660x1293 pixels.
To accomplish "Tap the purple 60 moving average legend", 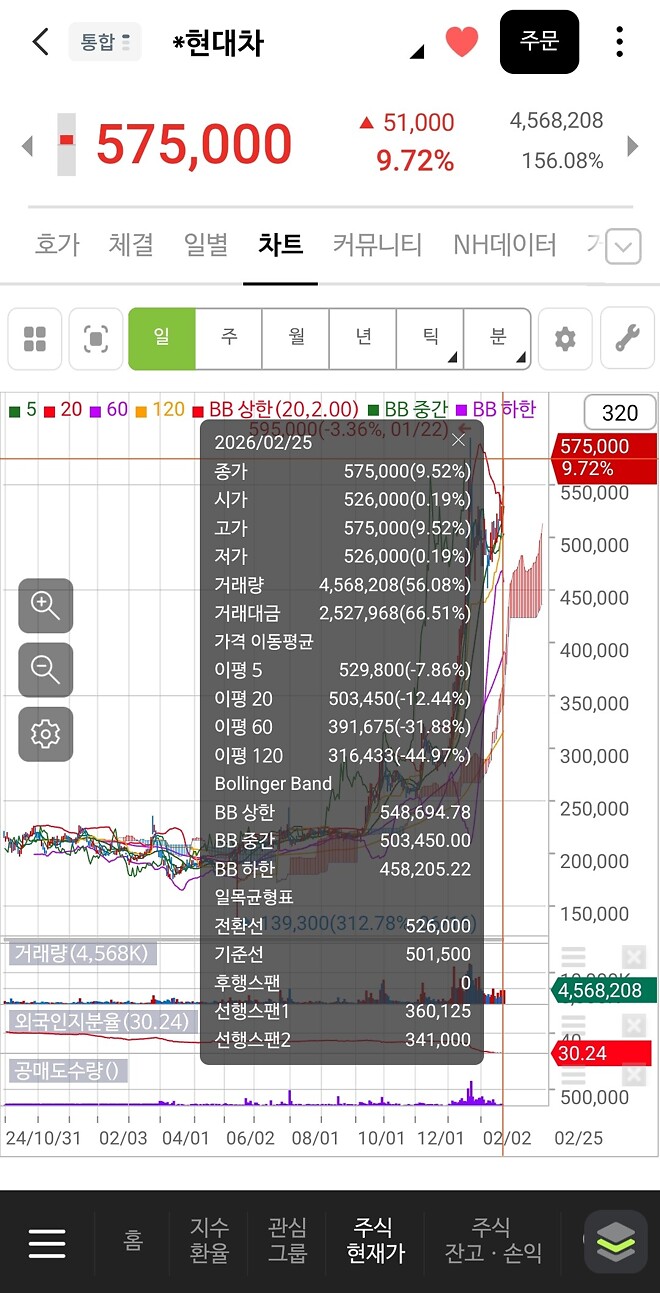I will (x=109, y=409).
